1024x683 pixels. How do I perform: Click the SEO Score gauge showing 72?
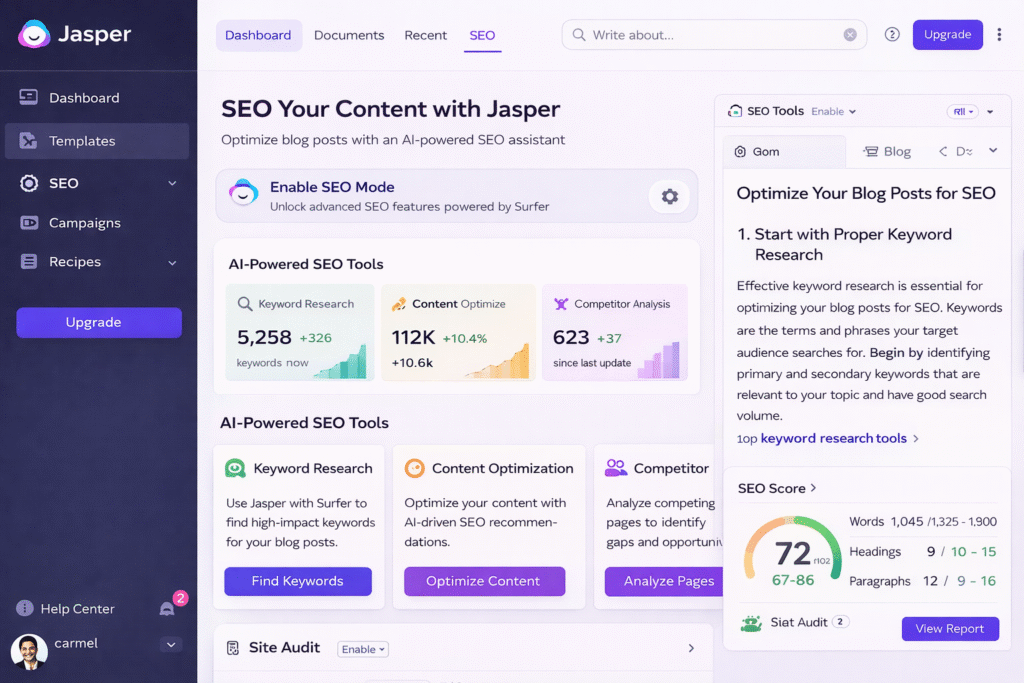[792, 558]
